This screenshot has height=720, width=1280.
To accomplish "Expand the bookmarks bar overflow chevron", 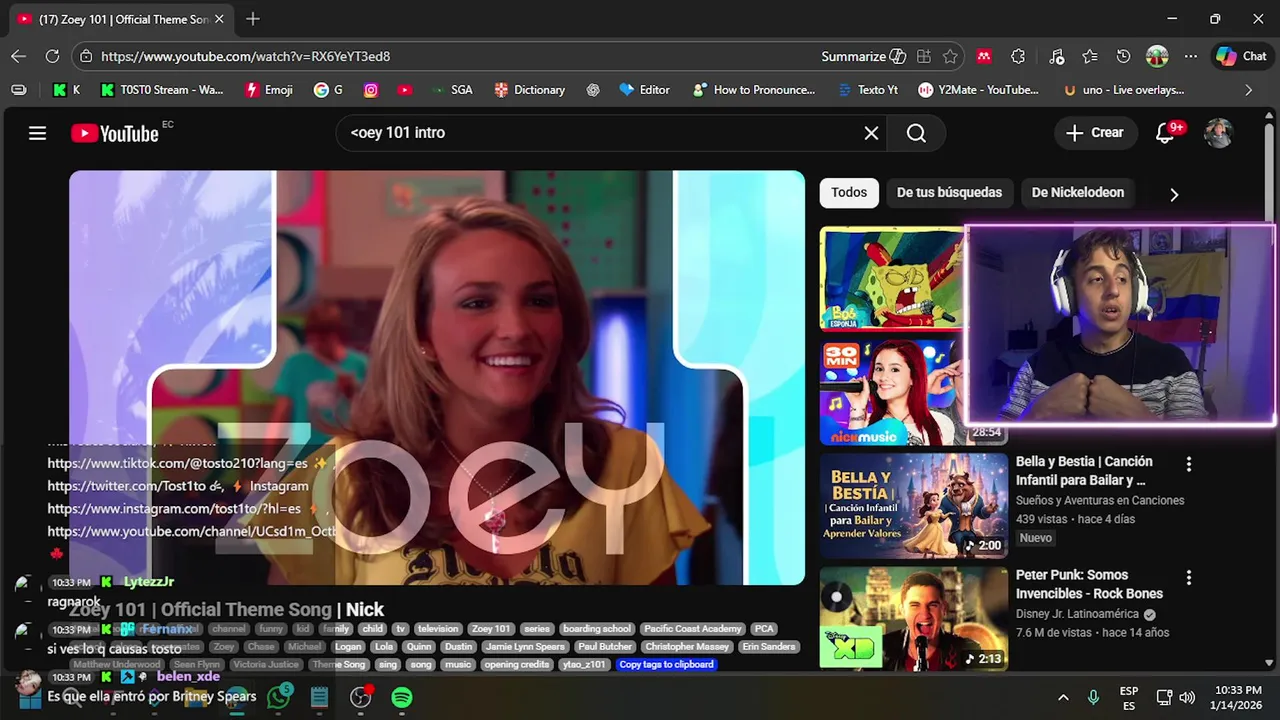I will click(1248, 90).
